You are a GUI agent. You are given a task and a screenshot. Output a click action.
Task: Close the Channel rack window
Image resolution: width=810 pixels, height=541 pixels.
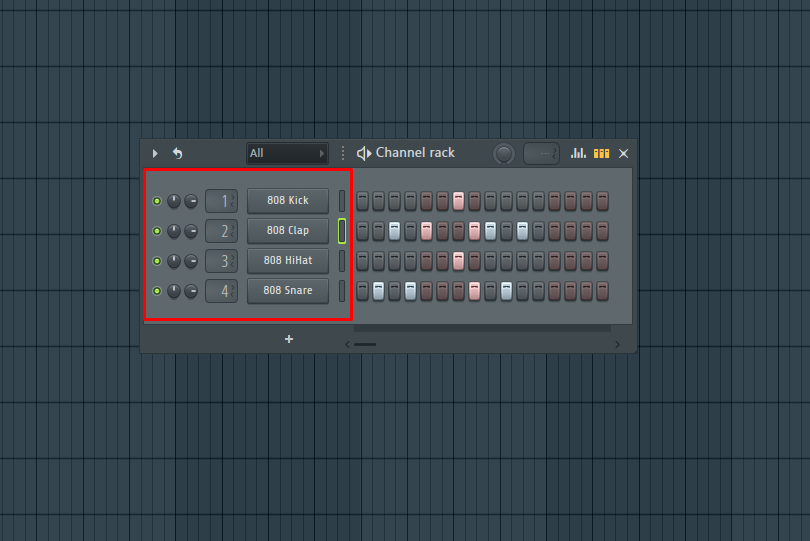click(x=624, y=153)
